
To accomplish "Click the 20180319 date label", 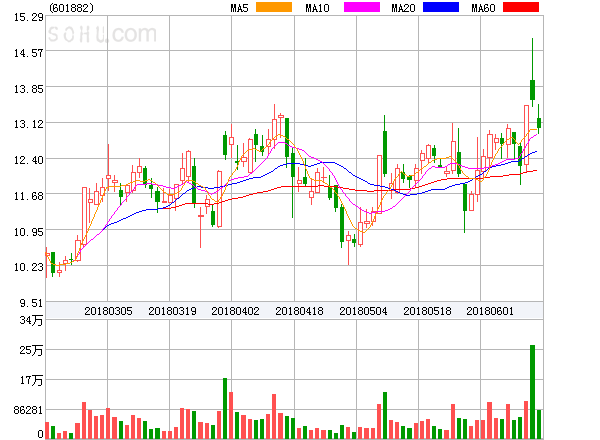I will [172, 311].
